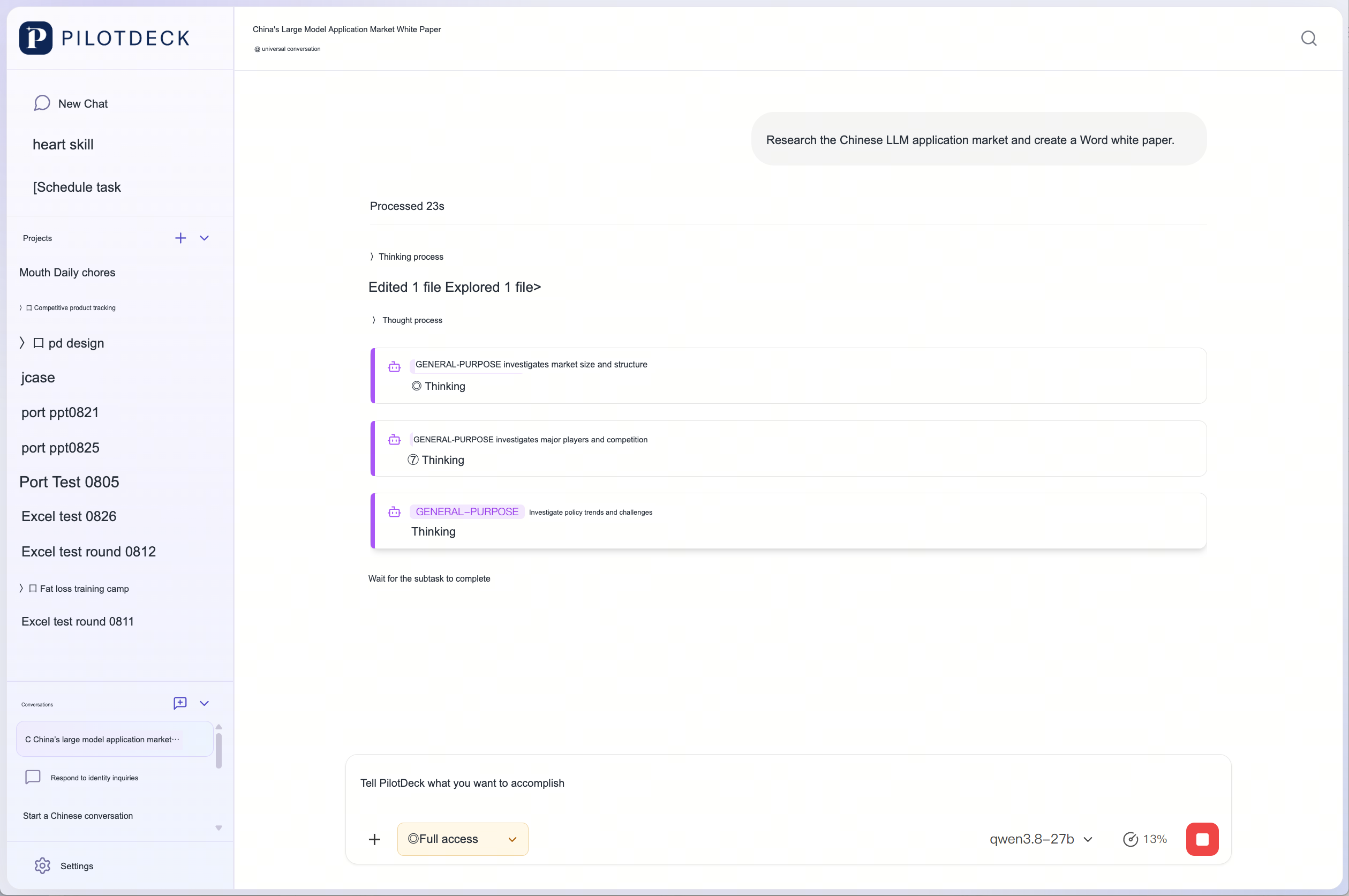Image resolution: width=1349 pixels, height=896 pixels.
Task: Open the Full access permission dropdown
Action: click(462, 839)
